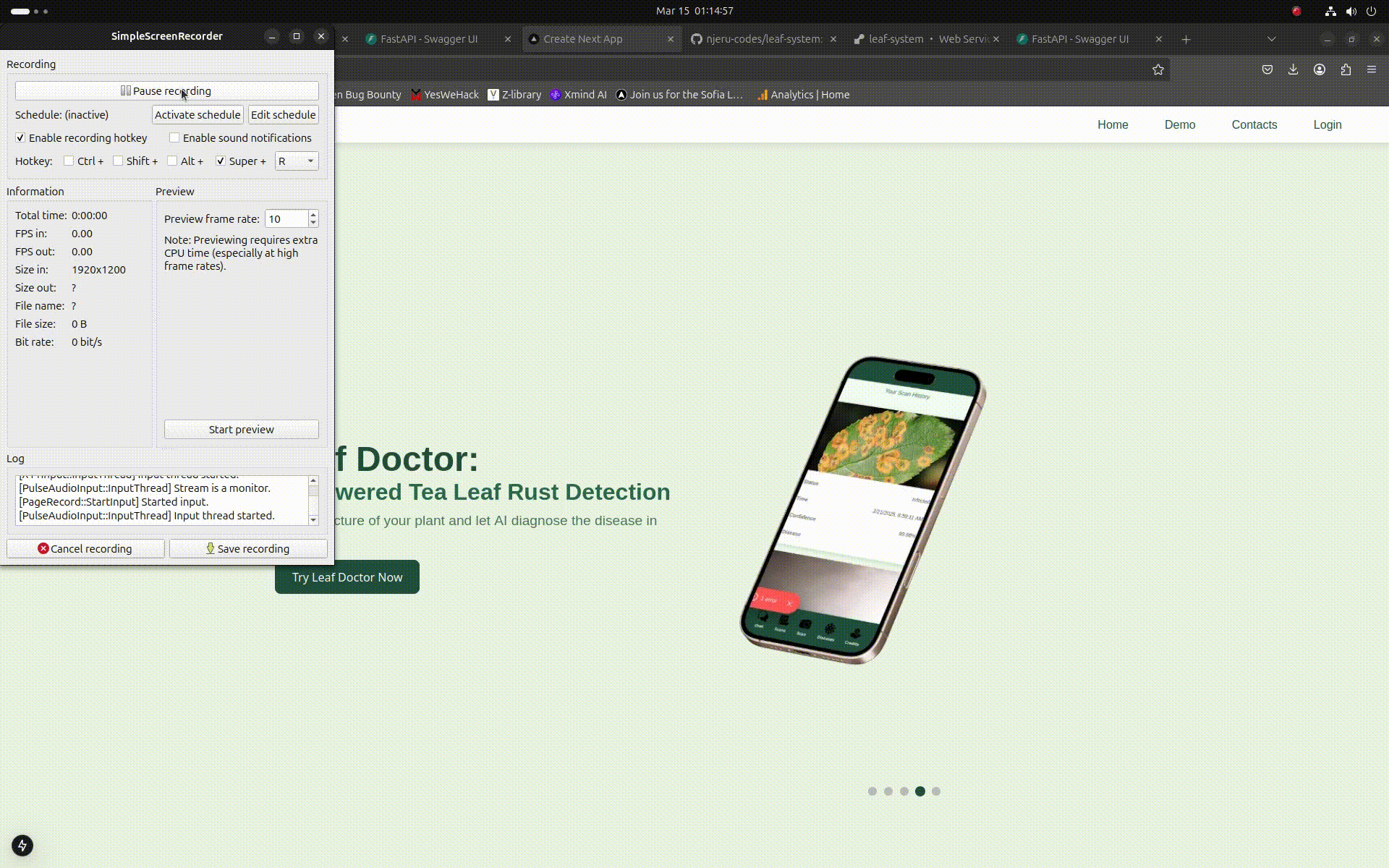Open Activities in the top bar
Image resolution: width=1389 pixels, height=868 pixels.
click(30, 11)
